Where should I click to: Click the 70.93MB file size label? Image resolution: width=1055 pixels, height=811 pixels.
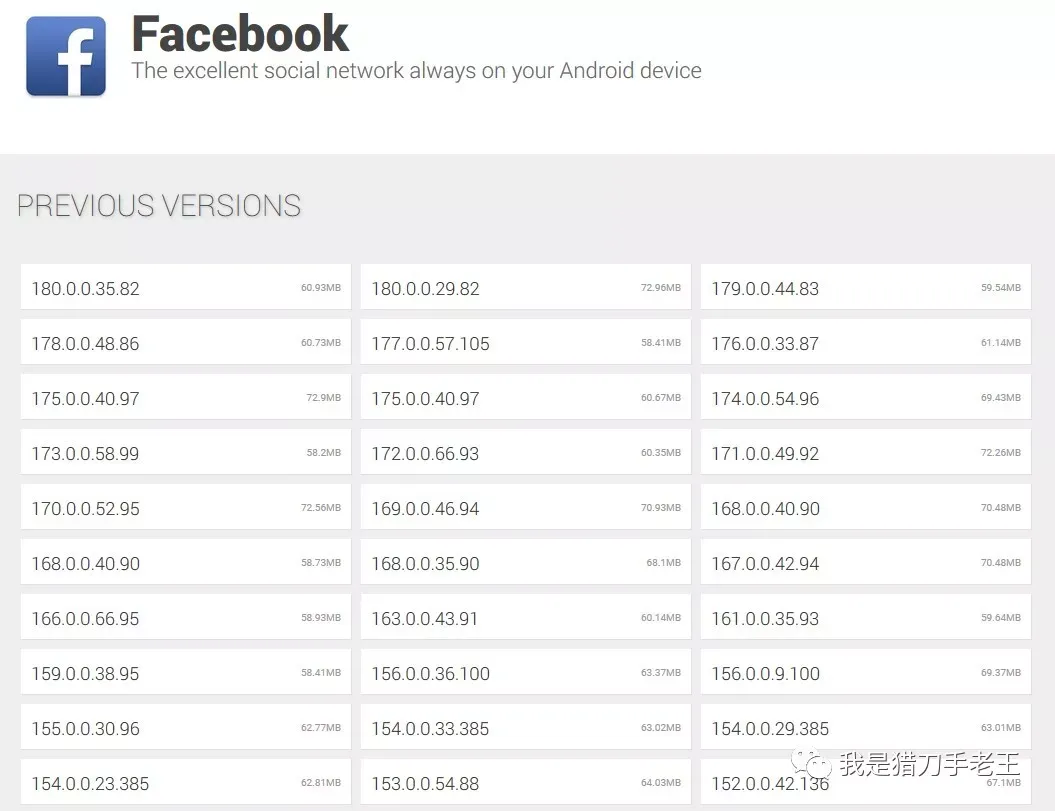[x=661, y=507]
